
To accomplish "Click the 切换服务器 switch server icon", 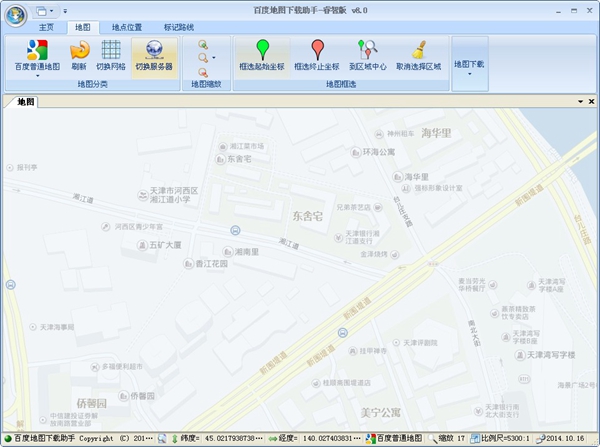I will [x=154, y=55].
